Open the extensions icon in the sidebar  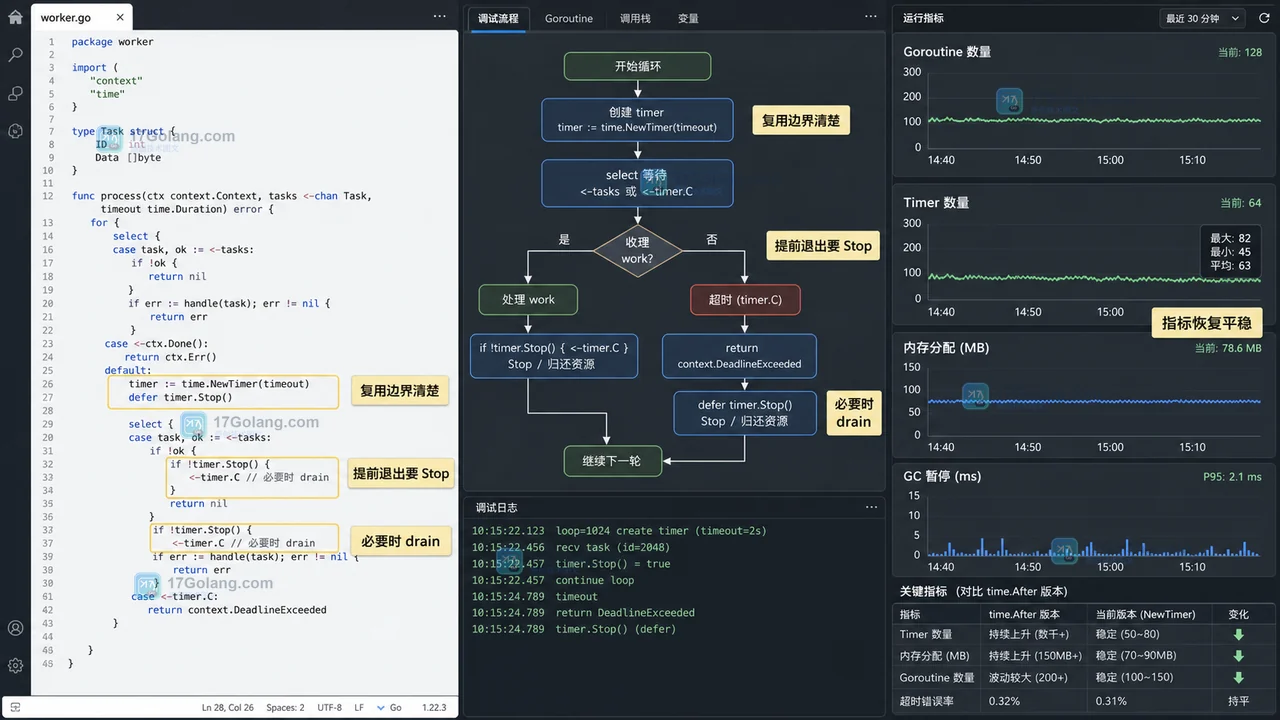click(x=15, y=130)
